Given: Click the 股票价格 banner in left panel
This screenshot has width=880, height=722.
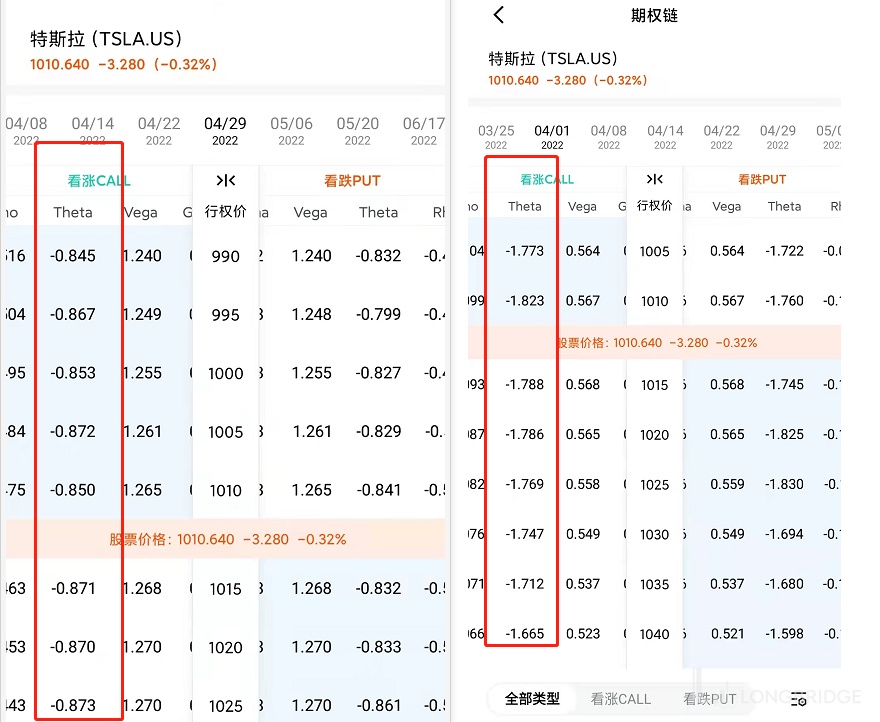Looking at the screenshot, I should coord(226,539).
